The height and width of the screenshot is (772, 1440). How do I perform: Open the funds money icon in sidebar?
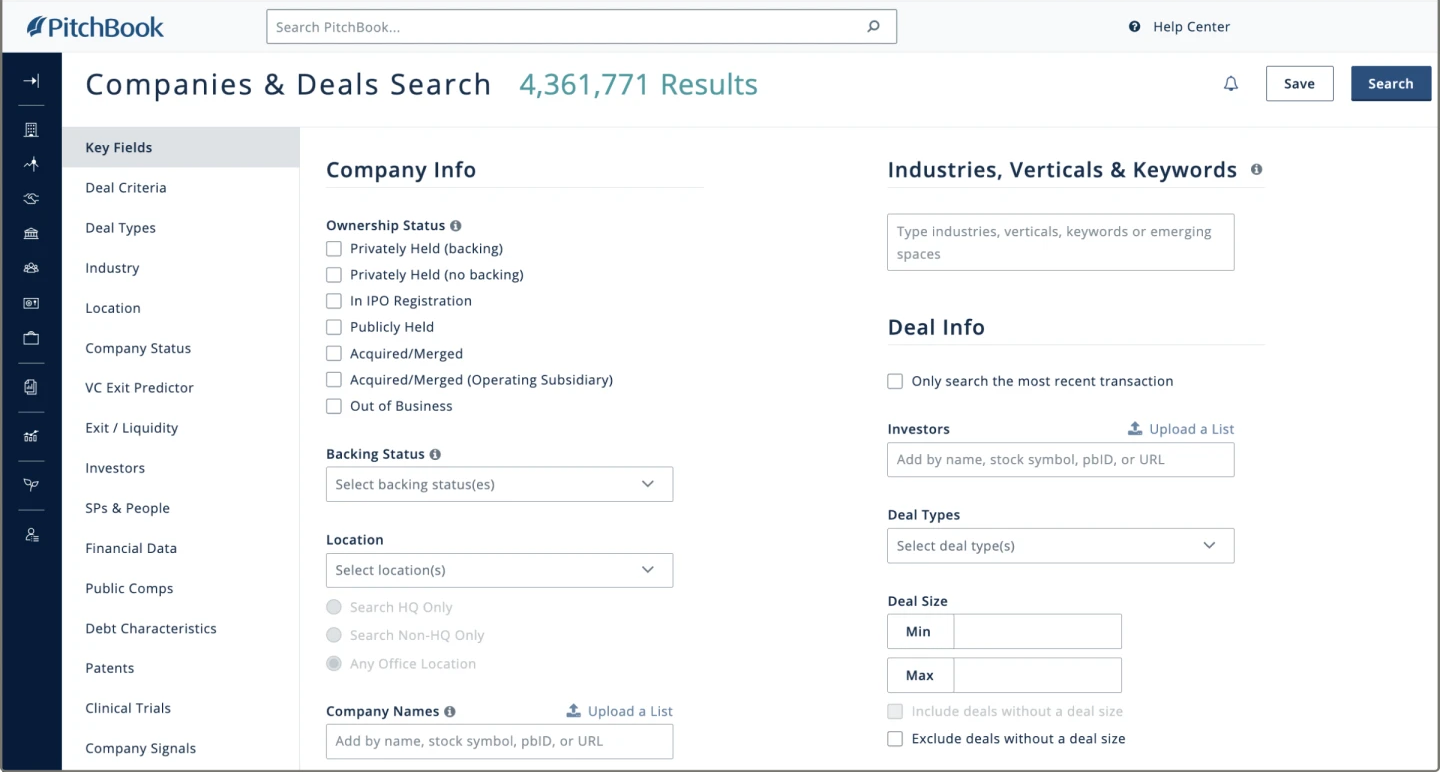coord(31,303)
